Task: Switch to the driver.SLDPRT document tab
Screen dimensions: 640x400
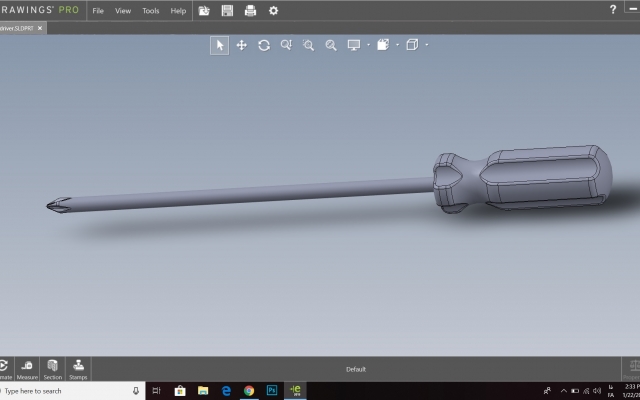Action: point(17,28)
